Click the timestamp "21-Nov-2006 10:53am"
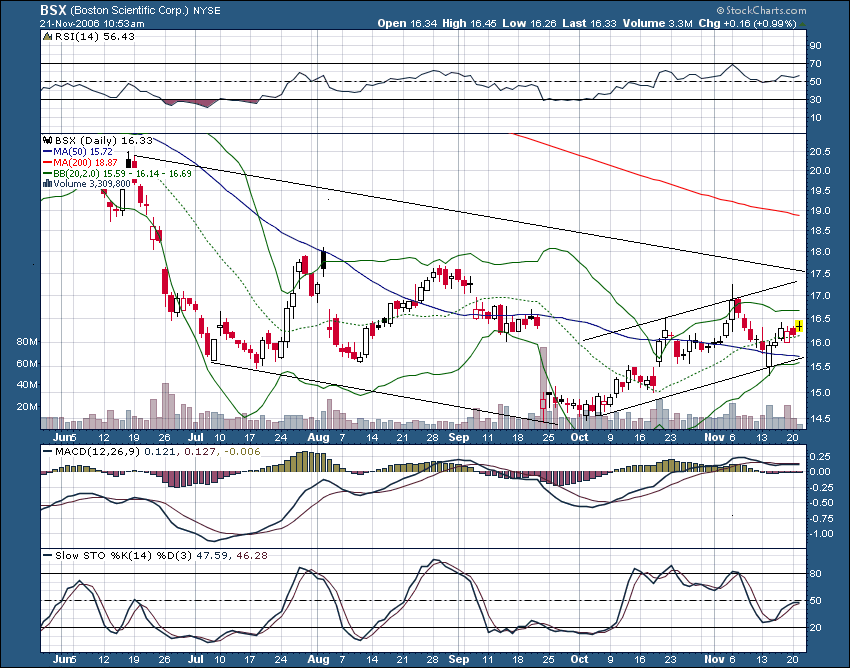 92,24
